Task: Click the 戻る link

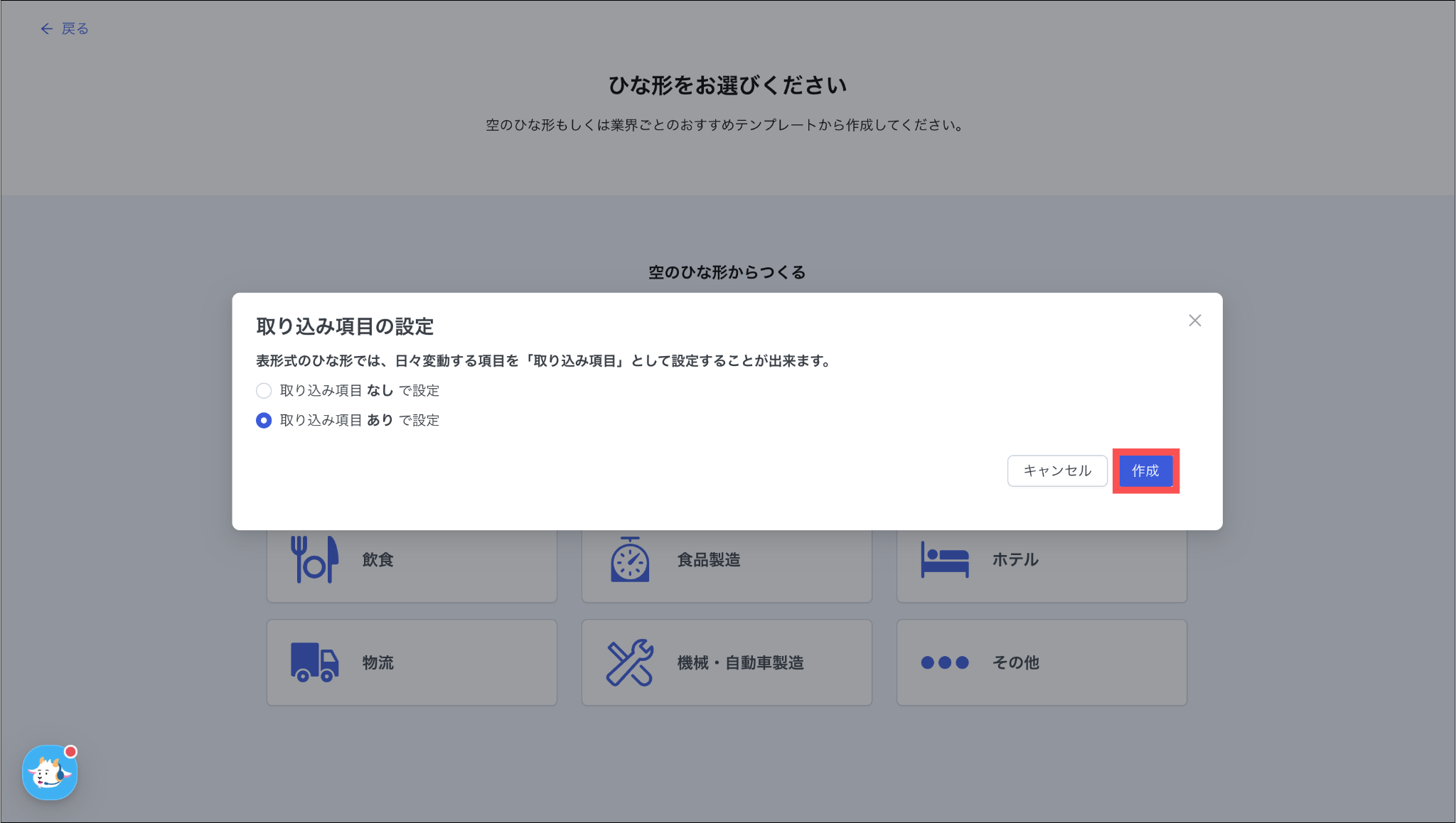Action: click(x=75, y=28)
